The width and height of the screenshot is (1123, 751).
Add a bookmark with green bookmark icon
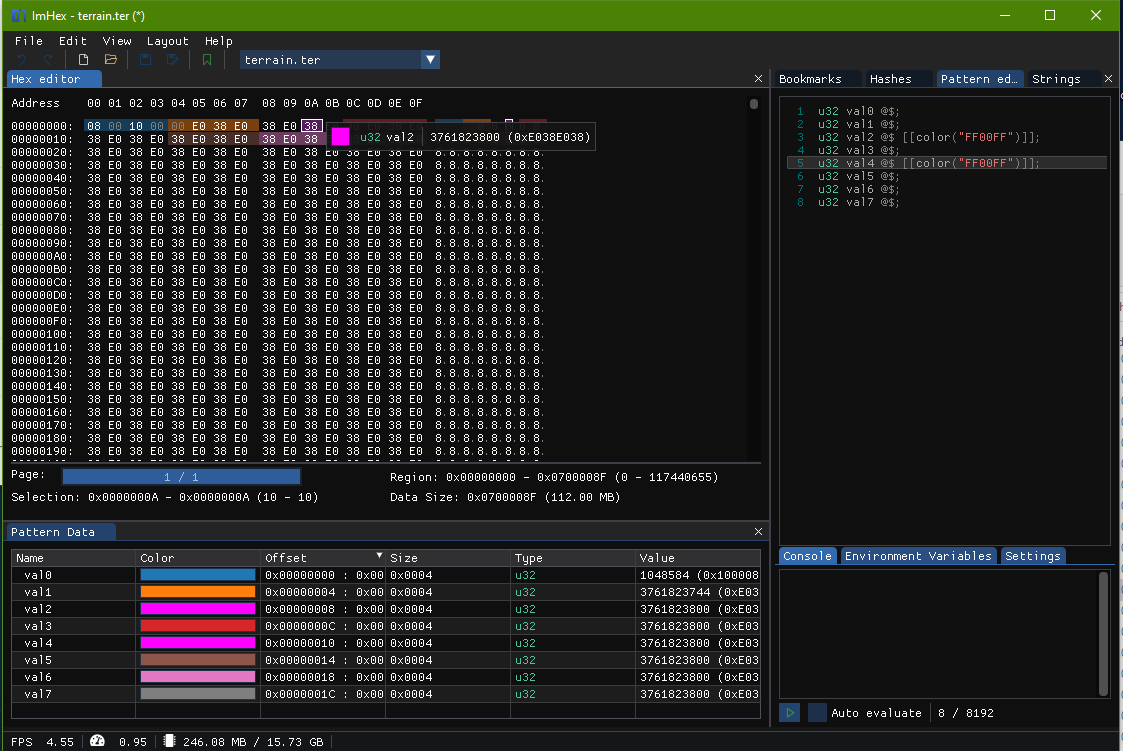coord(207,60)
